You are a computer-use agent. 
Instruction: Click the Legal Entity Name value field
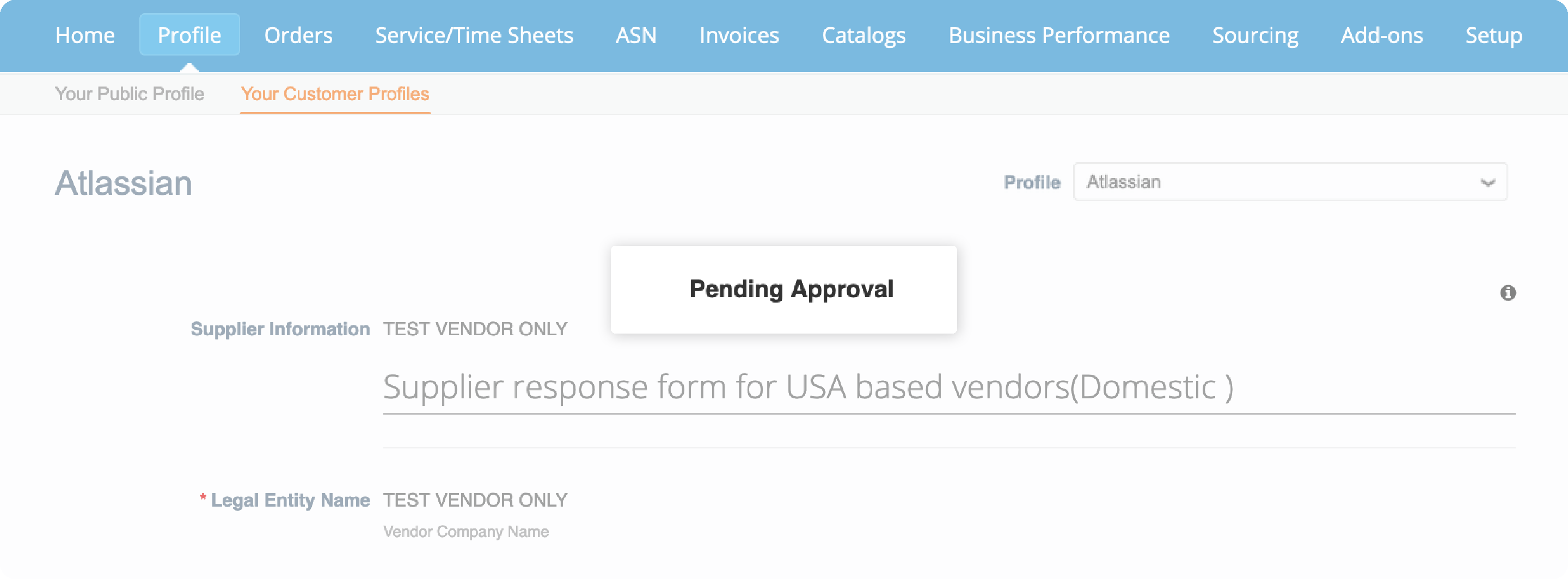pos(475,500)
